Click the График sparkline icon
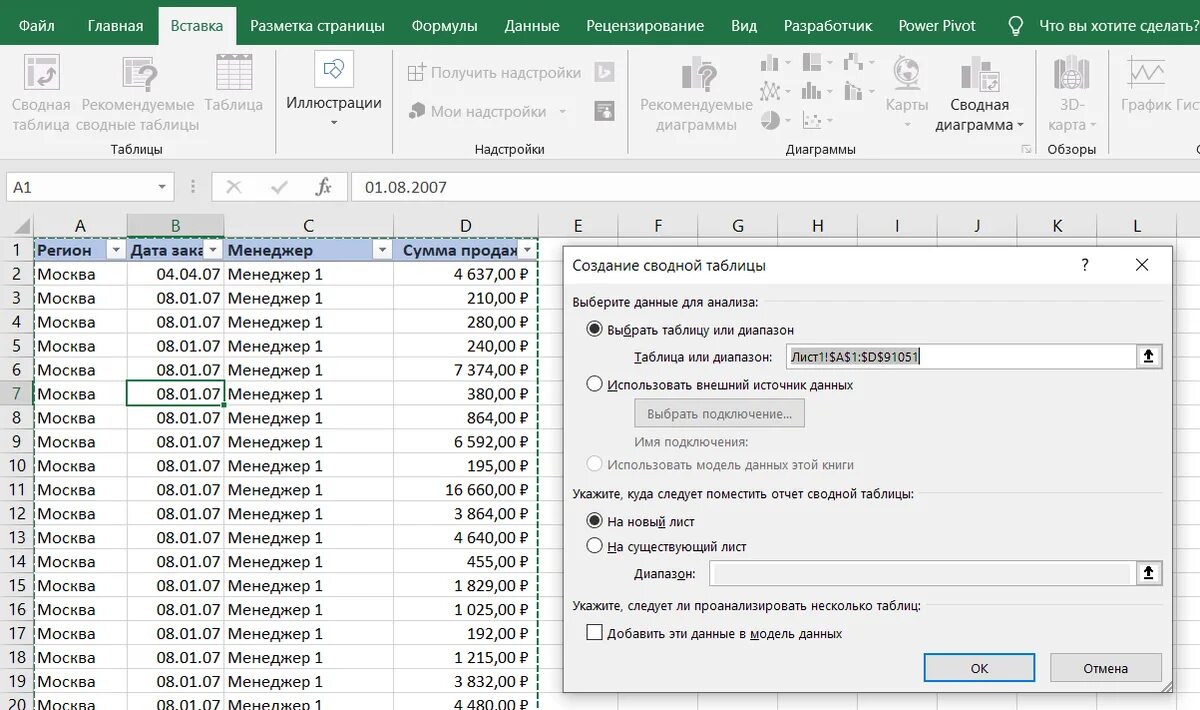Screen dimensions: 1200x710 (x=1146, y=73)
